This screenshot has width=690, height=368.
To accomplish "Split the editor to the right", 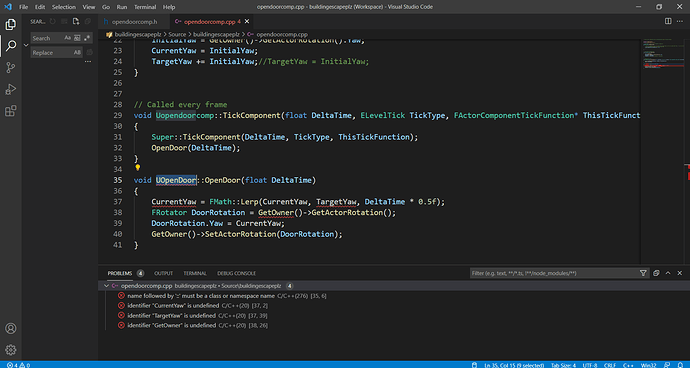I will (x=668, y=21).
